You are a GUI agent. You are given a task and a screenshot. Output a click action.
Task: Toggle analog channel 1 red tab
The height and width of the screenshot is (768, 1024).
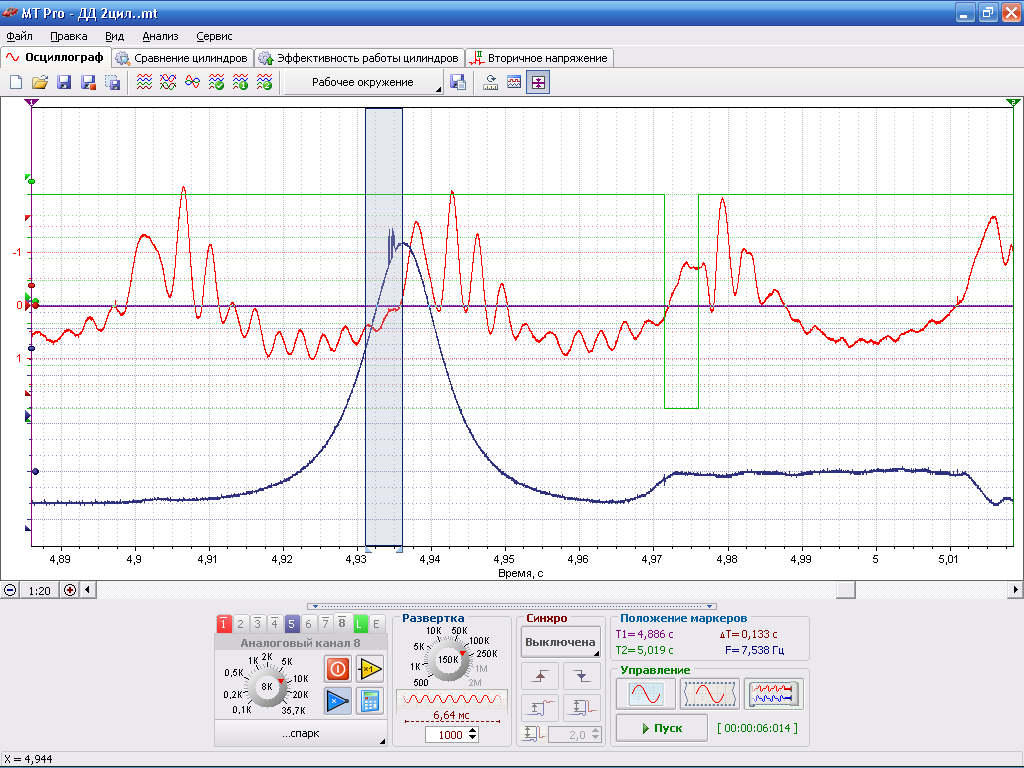223,624
